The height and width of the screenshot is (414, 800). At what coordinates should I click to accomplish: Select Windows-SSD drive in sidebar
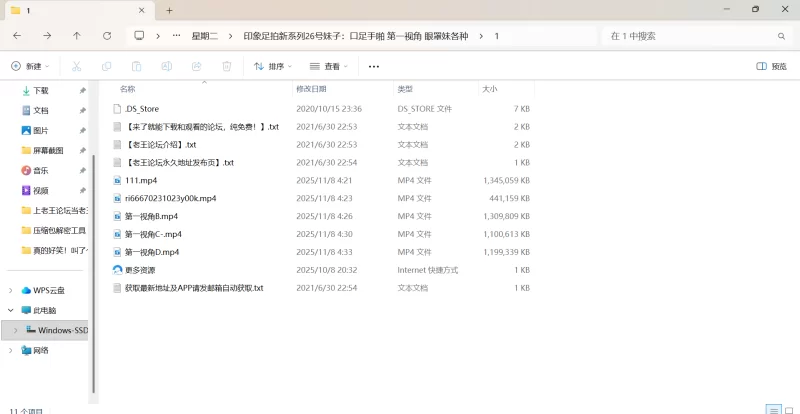point(62,330)
